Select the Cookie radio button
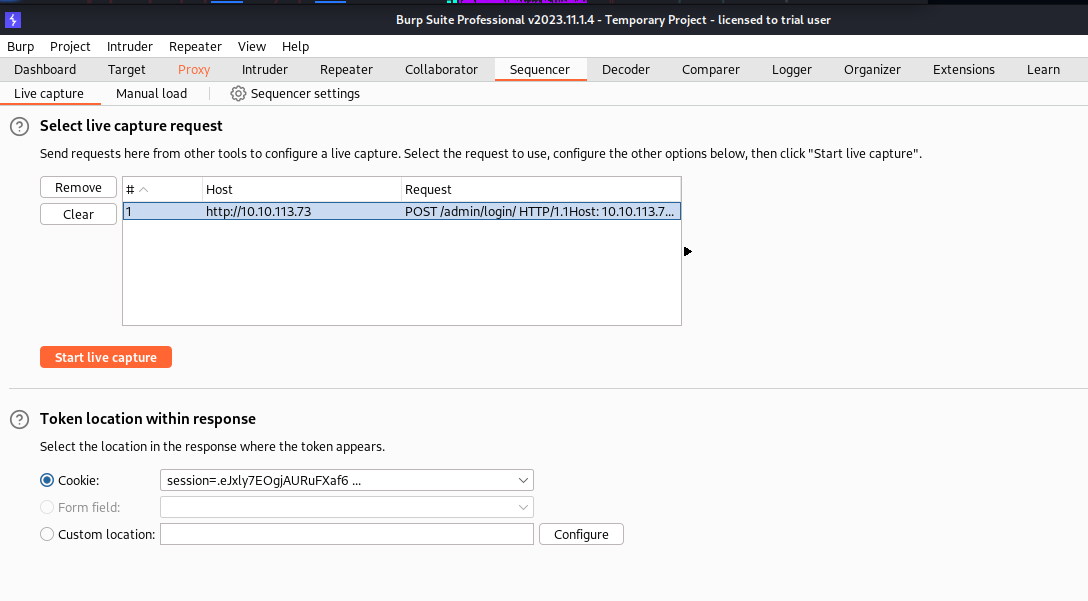Screen dimensions: 1088x601 click(x=46, y=480)
